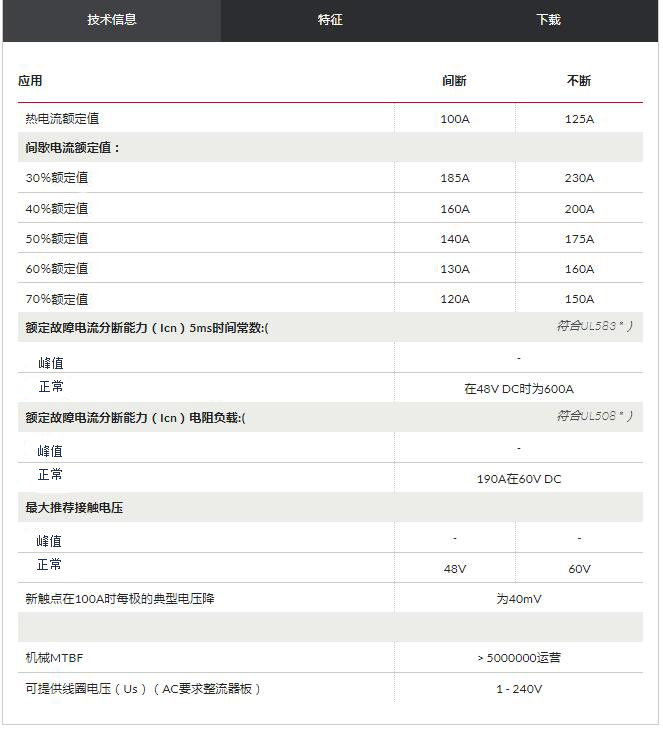Click the 125A thermal current value
Viewport: 663px width, 729px height.
point(579,119)
